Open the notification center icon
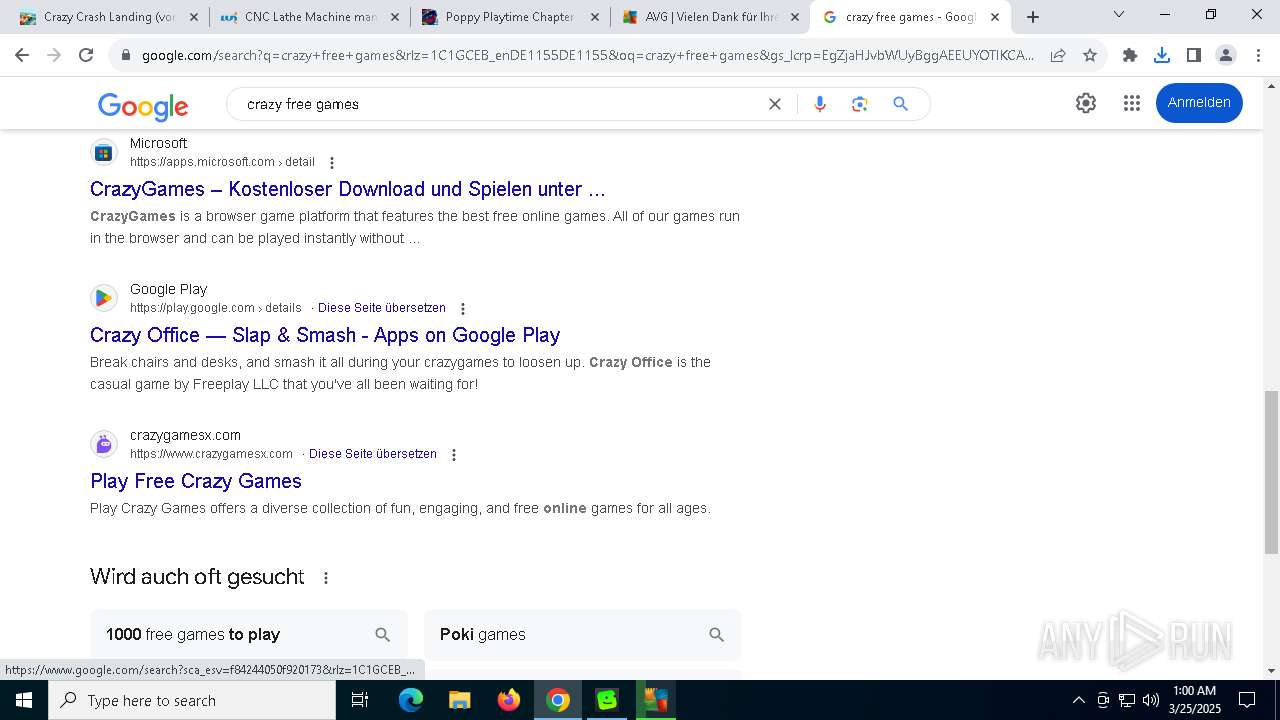 click(1247, 700)
